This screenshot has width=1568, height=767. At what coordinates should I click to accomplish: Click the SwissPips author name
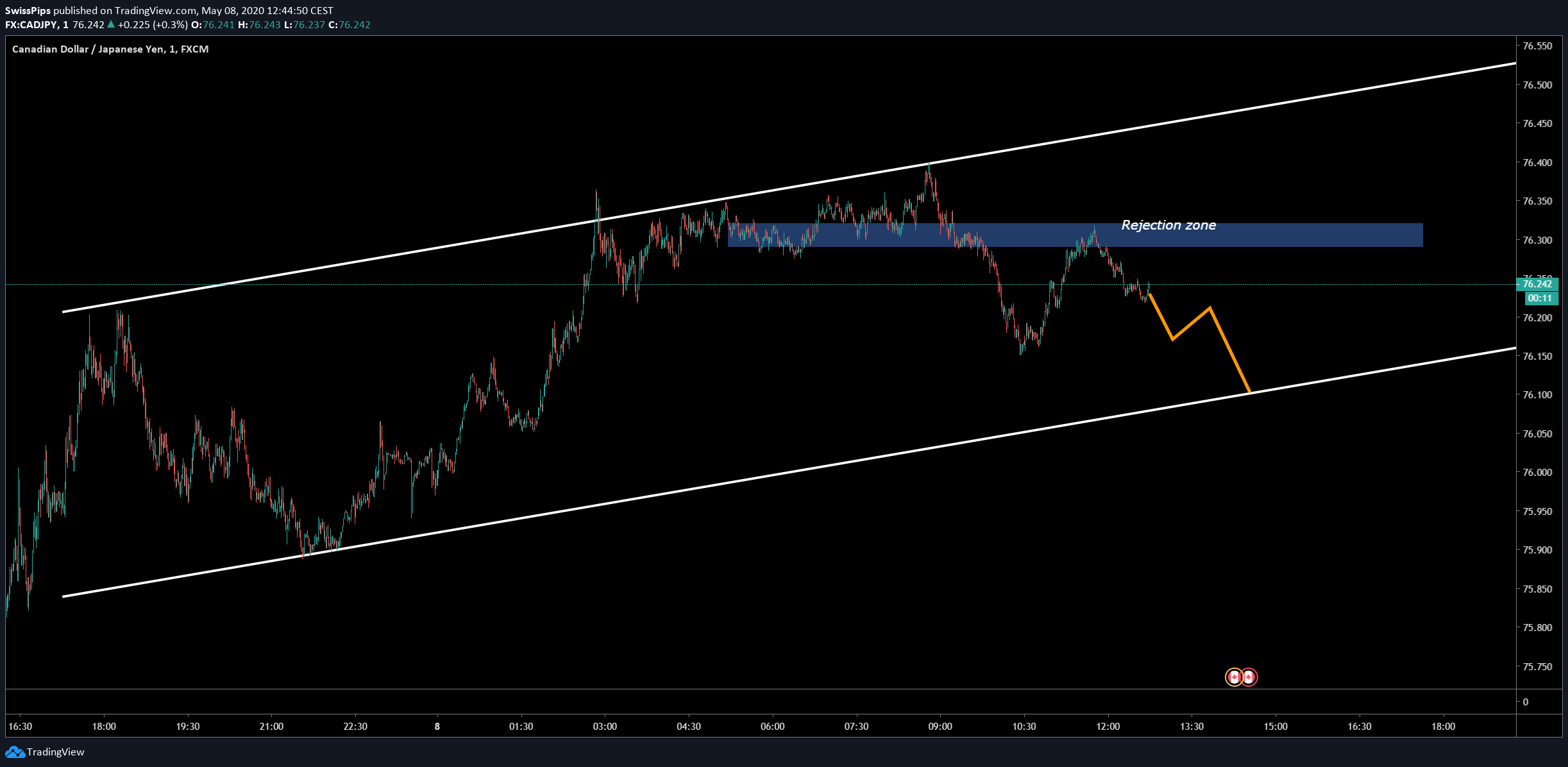coord(28,10)
